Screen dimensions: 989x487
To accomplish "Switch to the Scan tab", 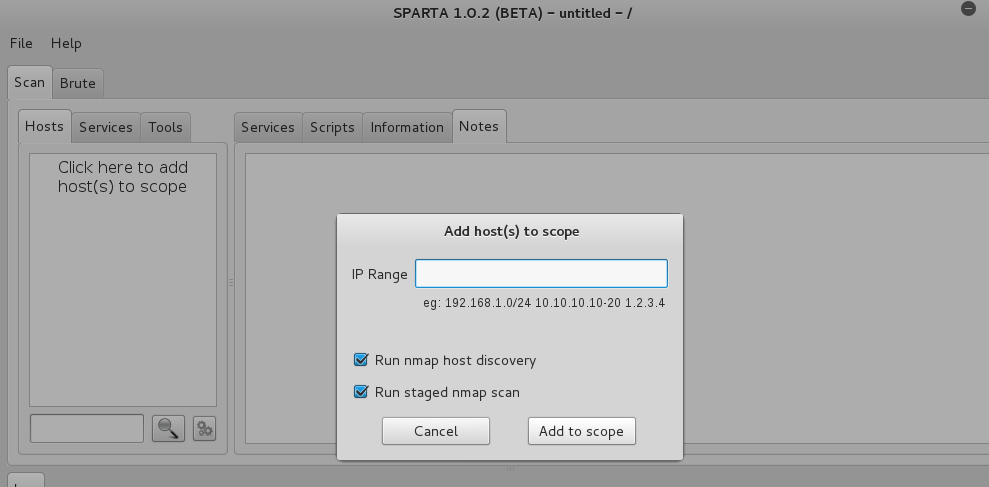I will tap(30, 83).
